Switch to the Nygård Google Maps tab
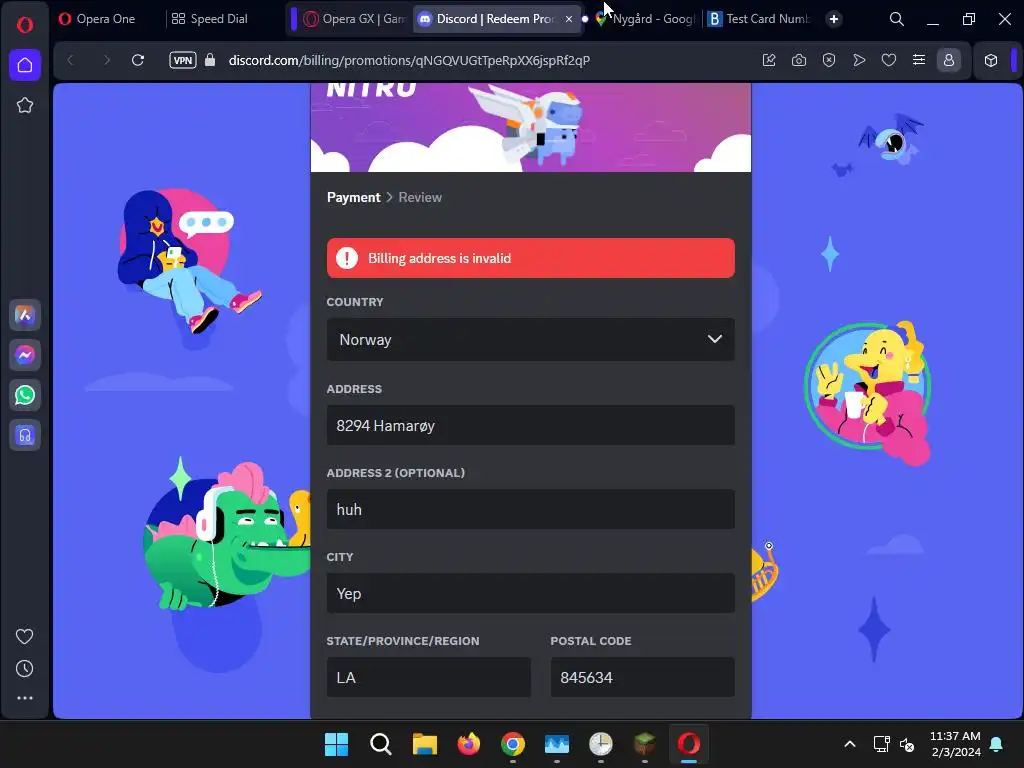The height and width of the screenshot is (768, 1024). 647,19
